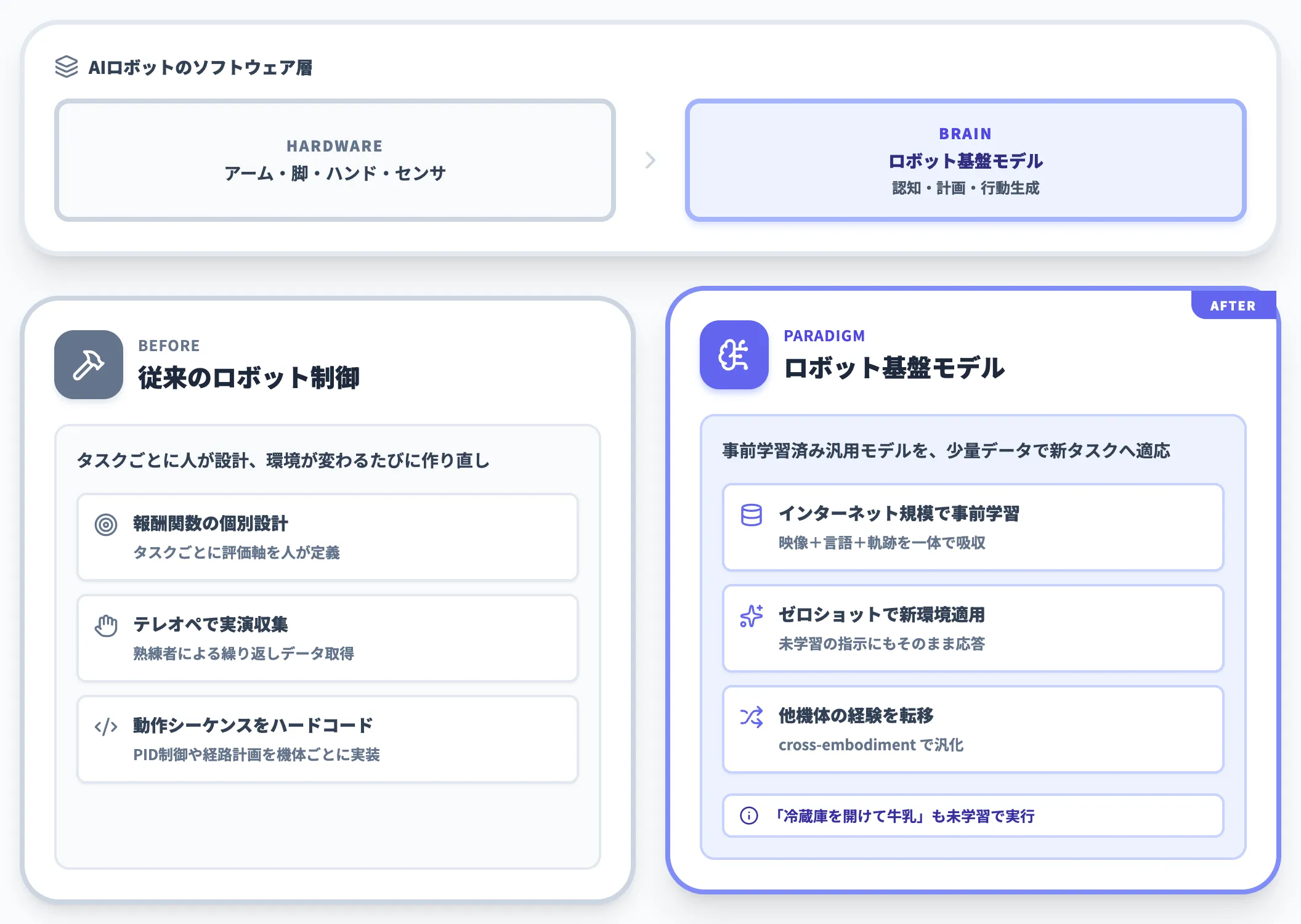Click the インターネット規模で事前学習 item title
Screen dimensions: 1301x924
click(x=899, y=514)
